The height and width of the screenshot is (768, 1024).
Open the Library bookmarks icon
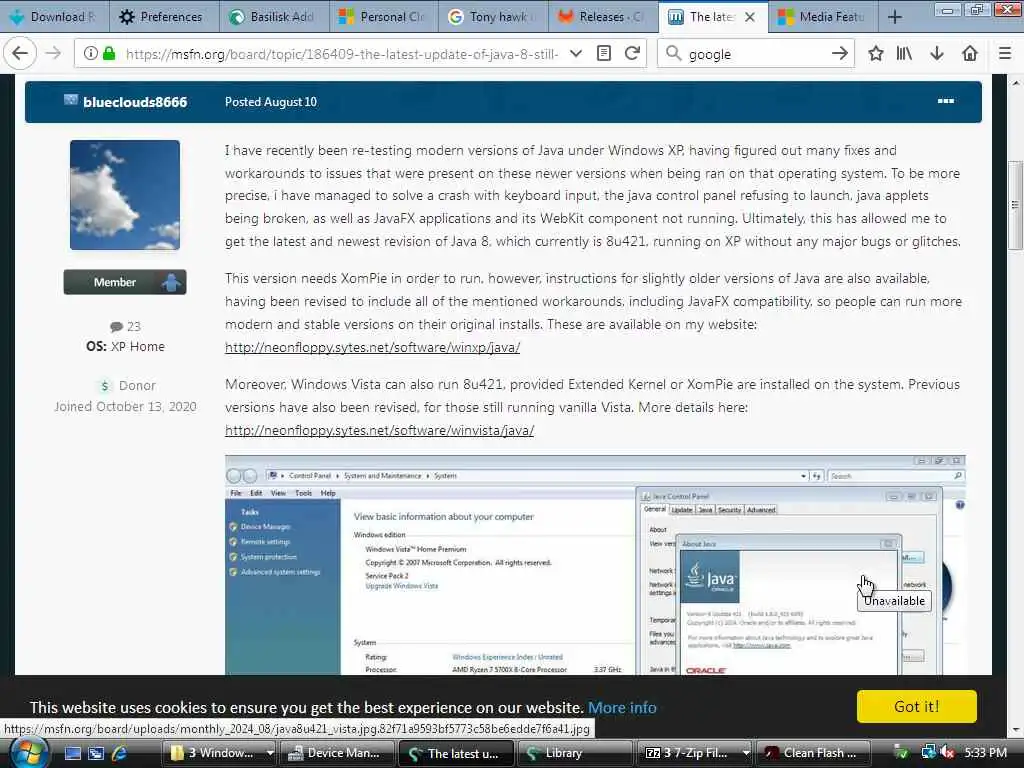point(904,54)
